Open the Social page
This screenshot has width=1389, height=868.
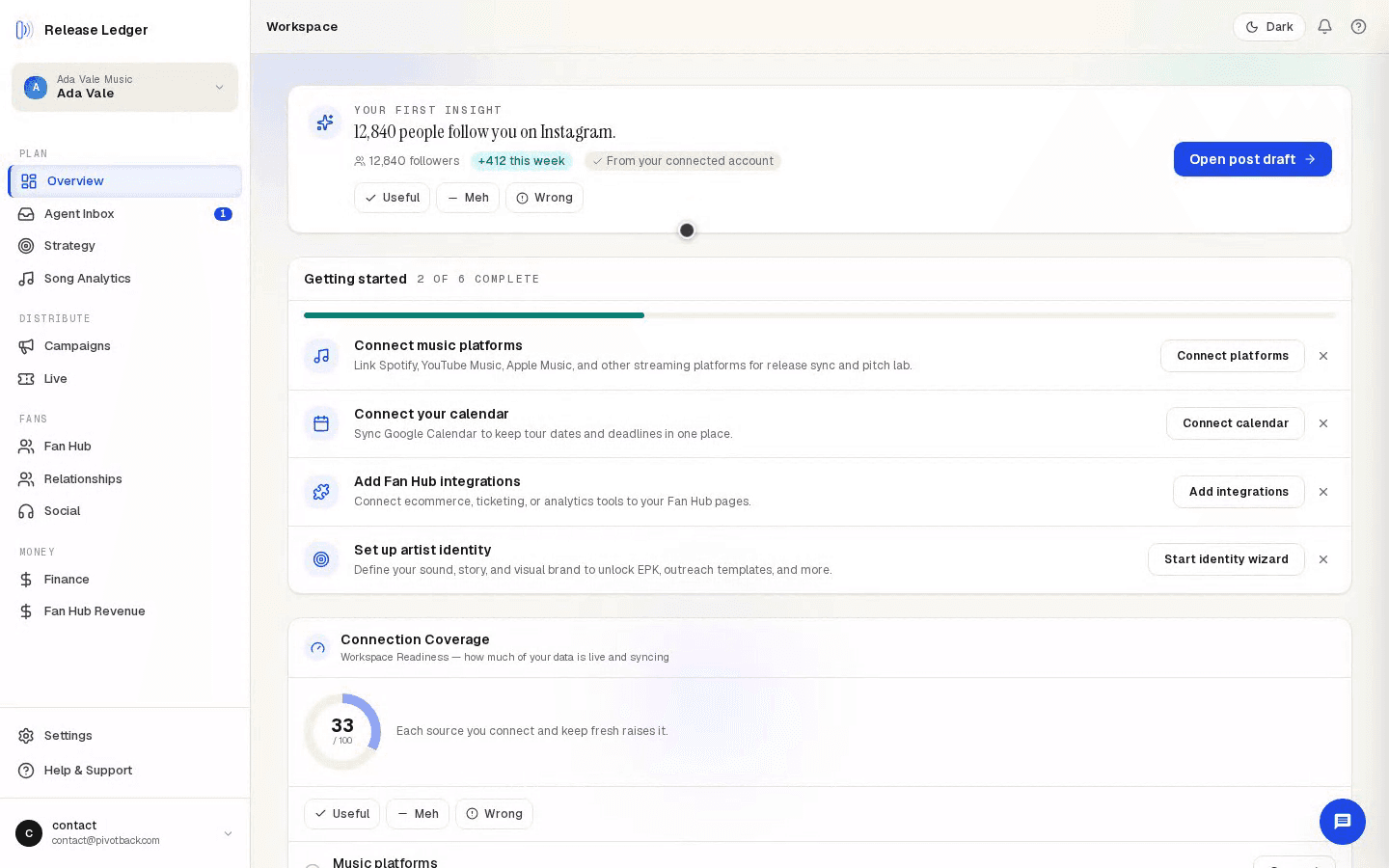124,511
